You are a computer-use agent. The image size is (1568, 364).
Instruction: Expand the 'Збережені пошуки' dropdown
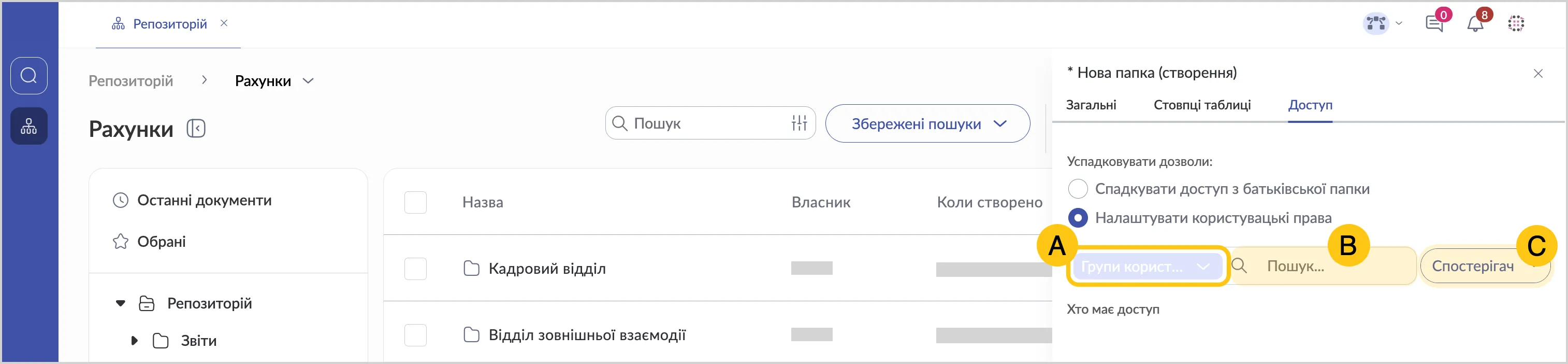(927, 124)
